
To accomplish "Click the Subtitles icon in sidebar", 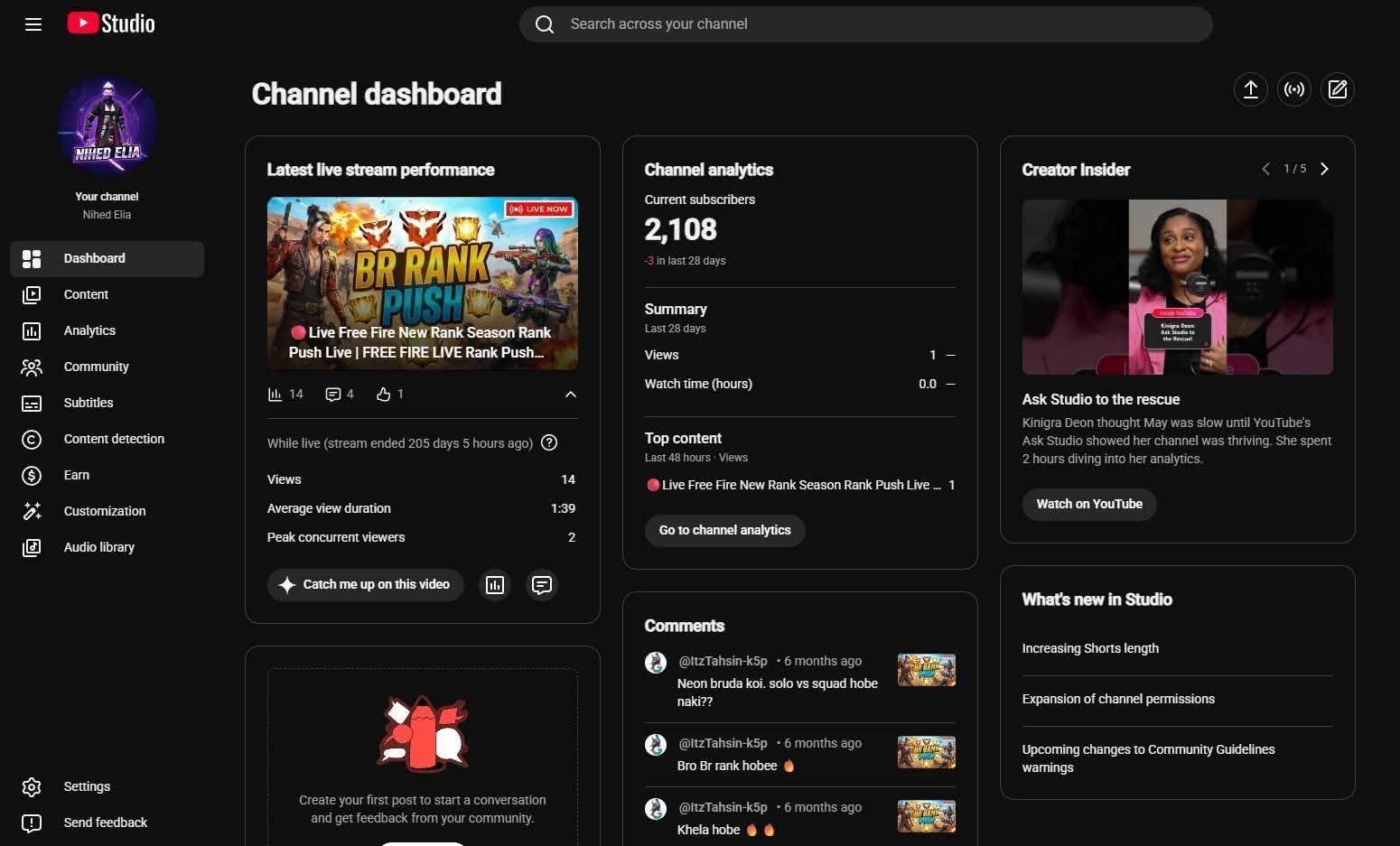I will coord(32,404).
